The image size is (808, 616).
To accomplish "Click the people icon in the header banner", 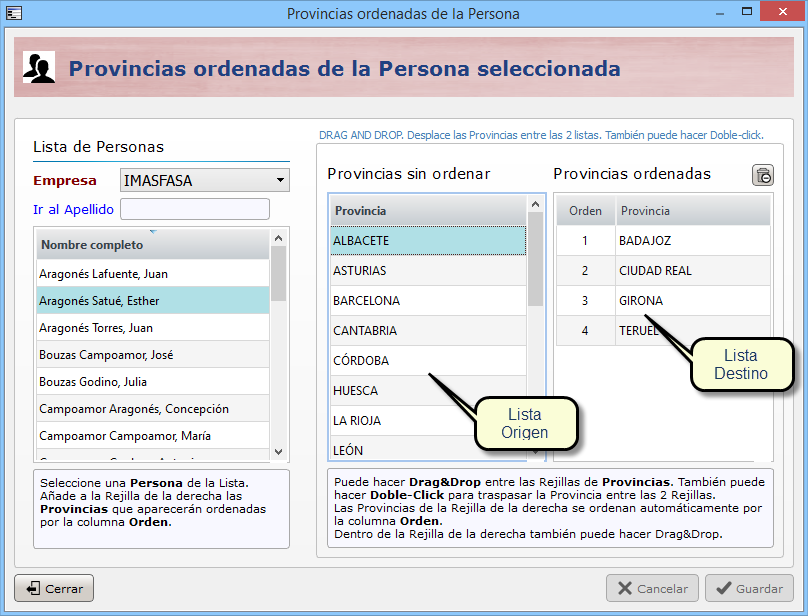I will coord(39,69).
